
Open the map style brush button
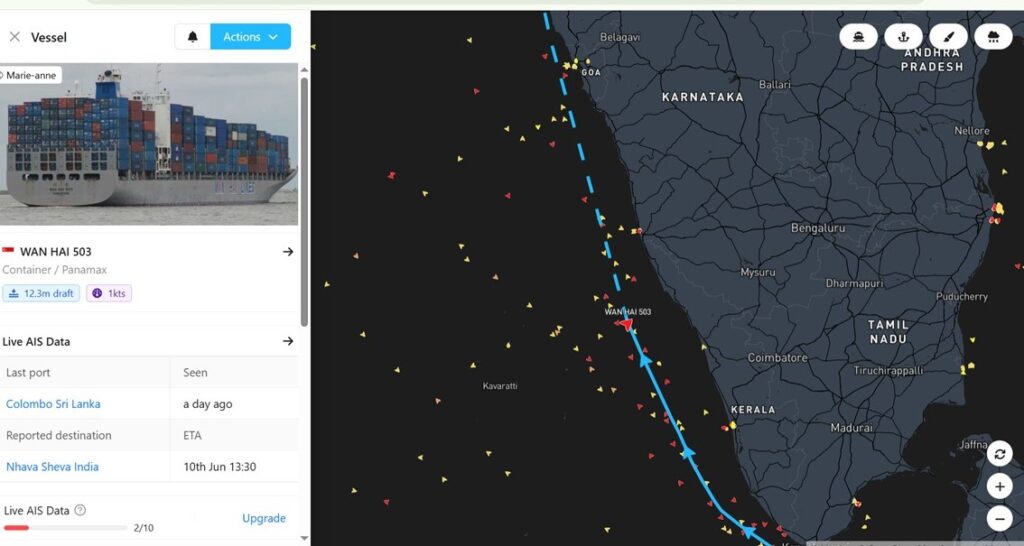(x=948, y=37)
